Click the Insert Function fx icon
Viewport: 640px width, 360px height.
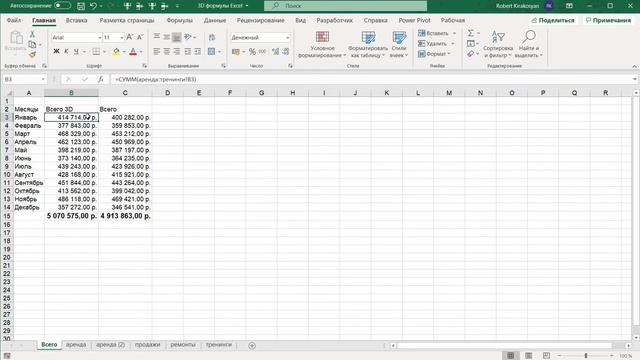coord(100,79)
